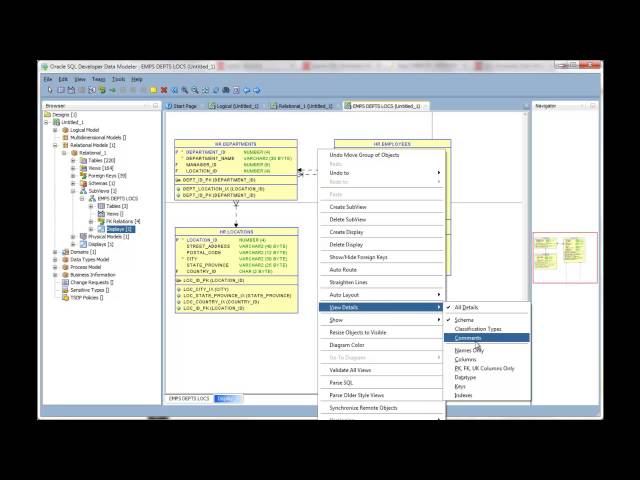Image resolution: width=640 pixels, height=480 pixels.
Task: Select the EMPS DEPTS LOCS bottom diagram tab
Action: pos(189,398)
